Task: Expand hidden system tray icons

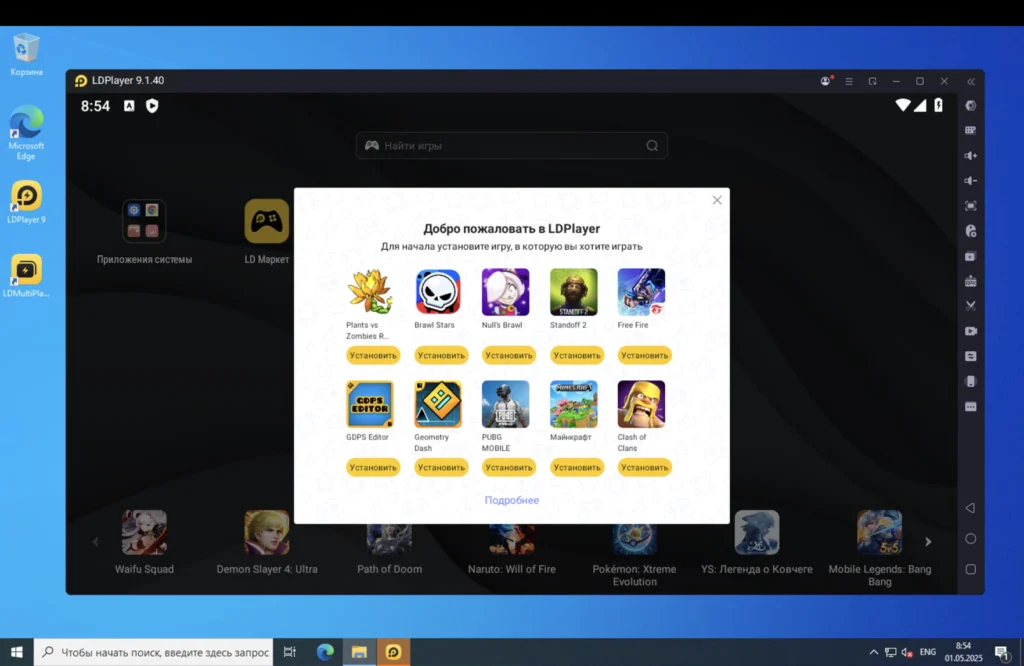Action: [873, 652]
